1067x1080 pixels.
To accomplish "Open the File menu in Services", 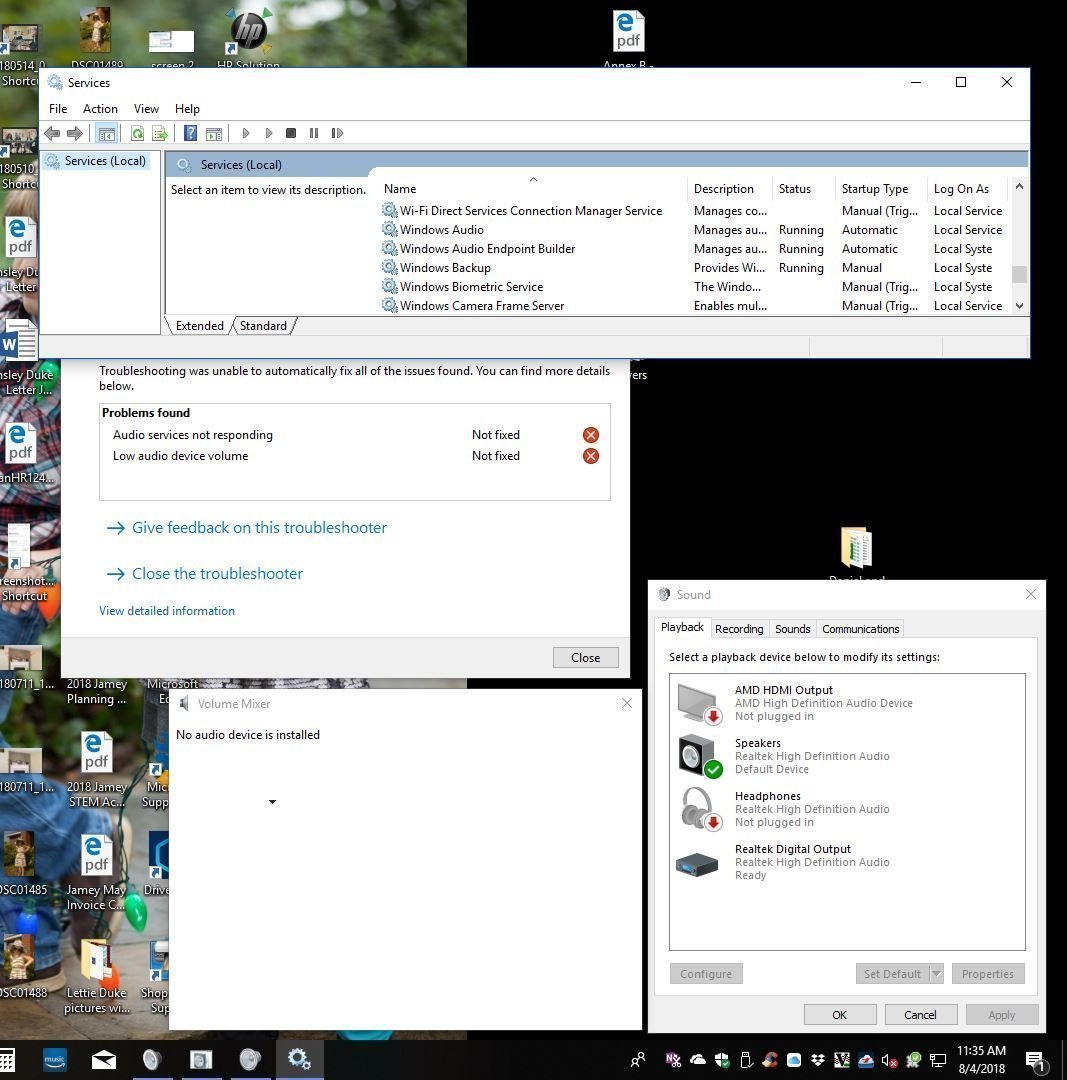I will click(58, 108).
